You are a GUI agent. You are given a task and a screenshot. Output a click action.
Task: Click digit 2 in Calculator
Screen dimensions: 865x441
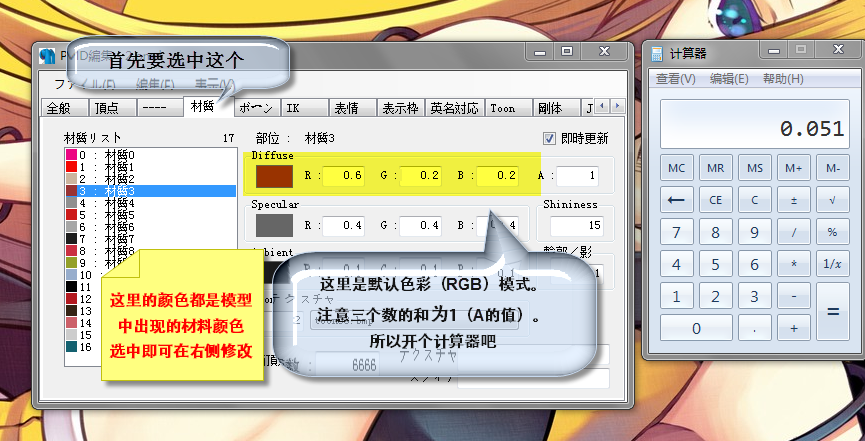[x=716, y=296]
